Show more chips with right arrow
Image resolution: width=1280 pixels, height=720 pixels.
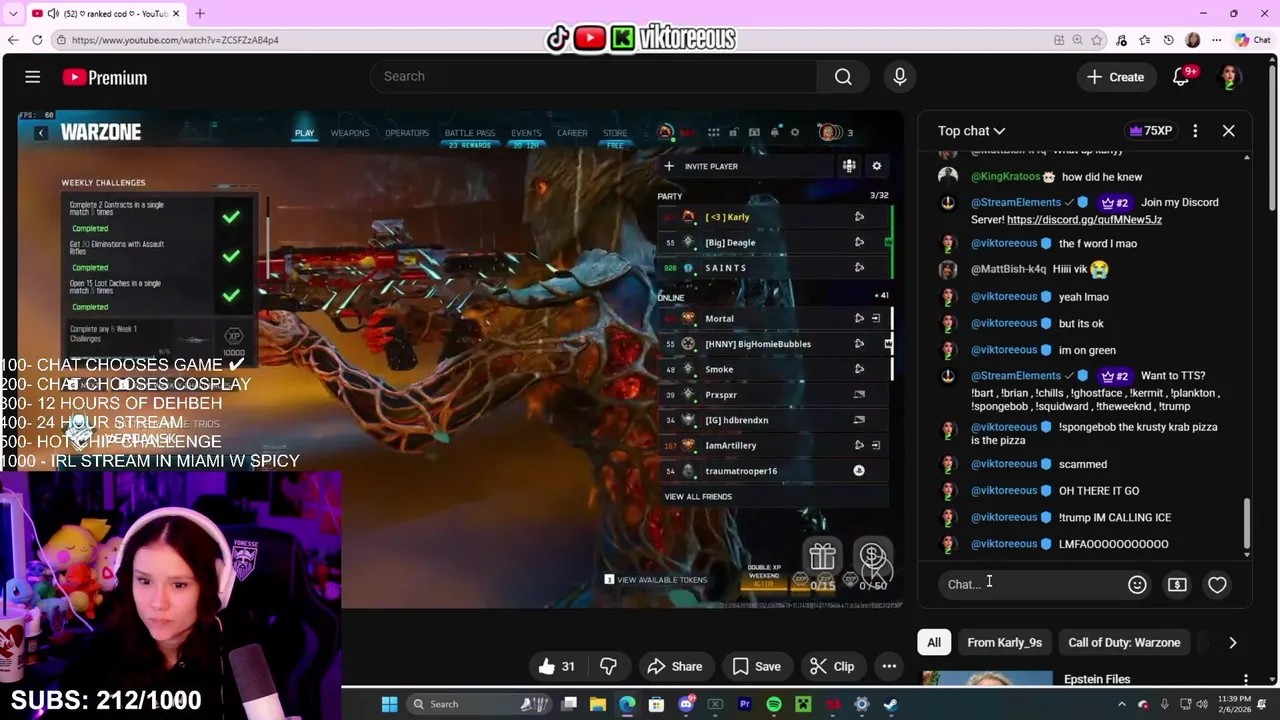1232,643
